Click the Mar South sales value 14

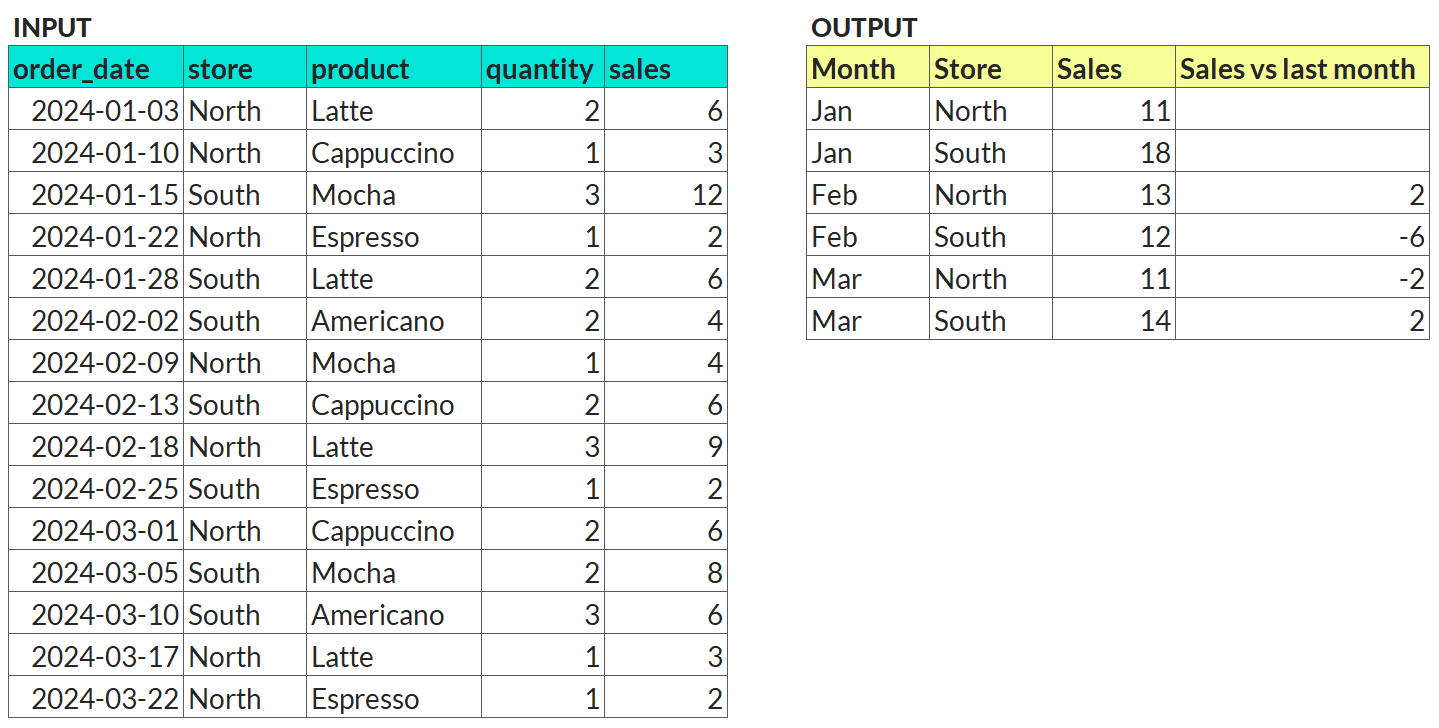(x=1114, y=320)
